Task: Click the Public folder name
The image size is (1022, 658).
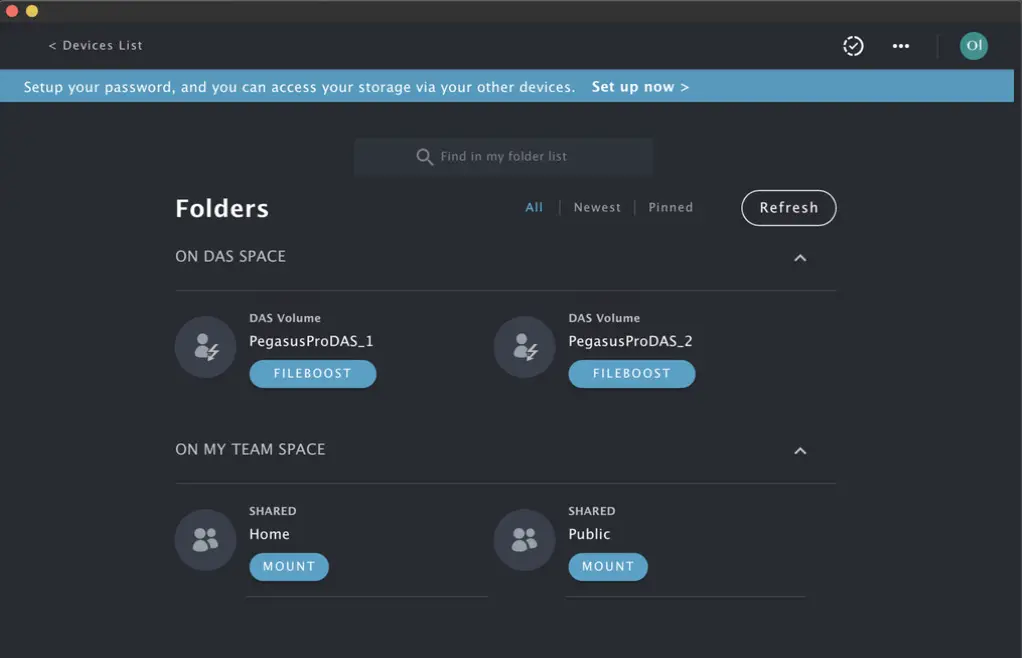Action: 589,534
